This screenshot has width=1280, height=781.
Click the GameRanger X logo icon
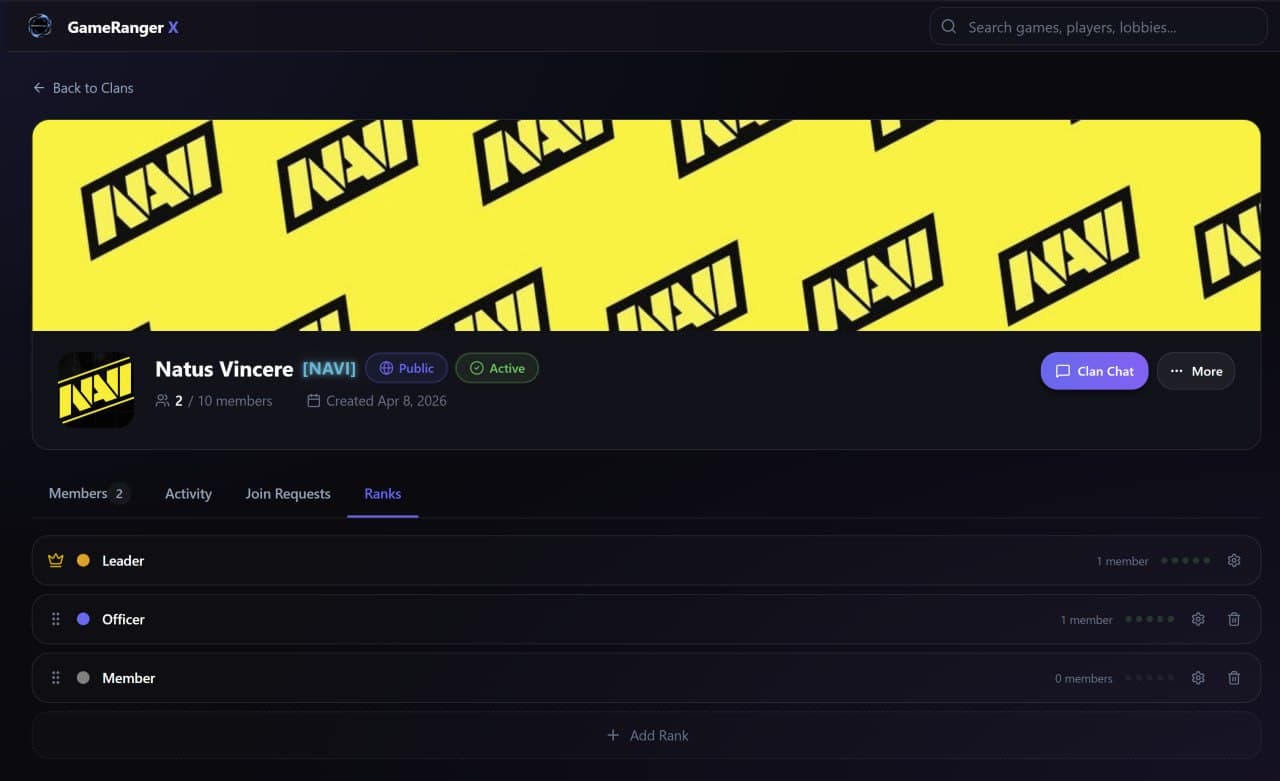tap(40, 26)
